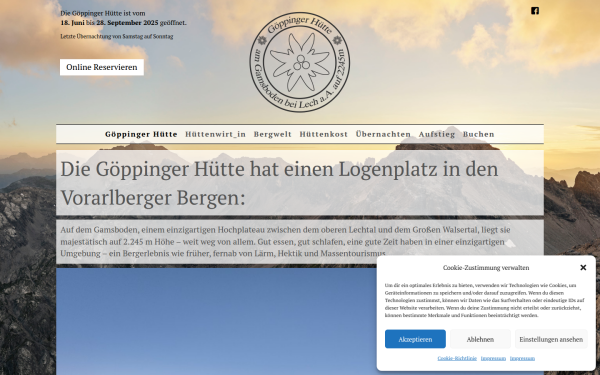Open the Göppinger Hütte menu item

[x=141, y=134]
